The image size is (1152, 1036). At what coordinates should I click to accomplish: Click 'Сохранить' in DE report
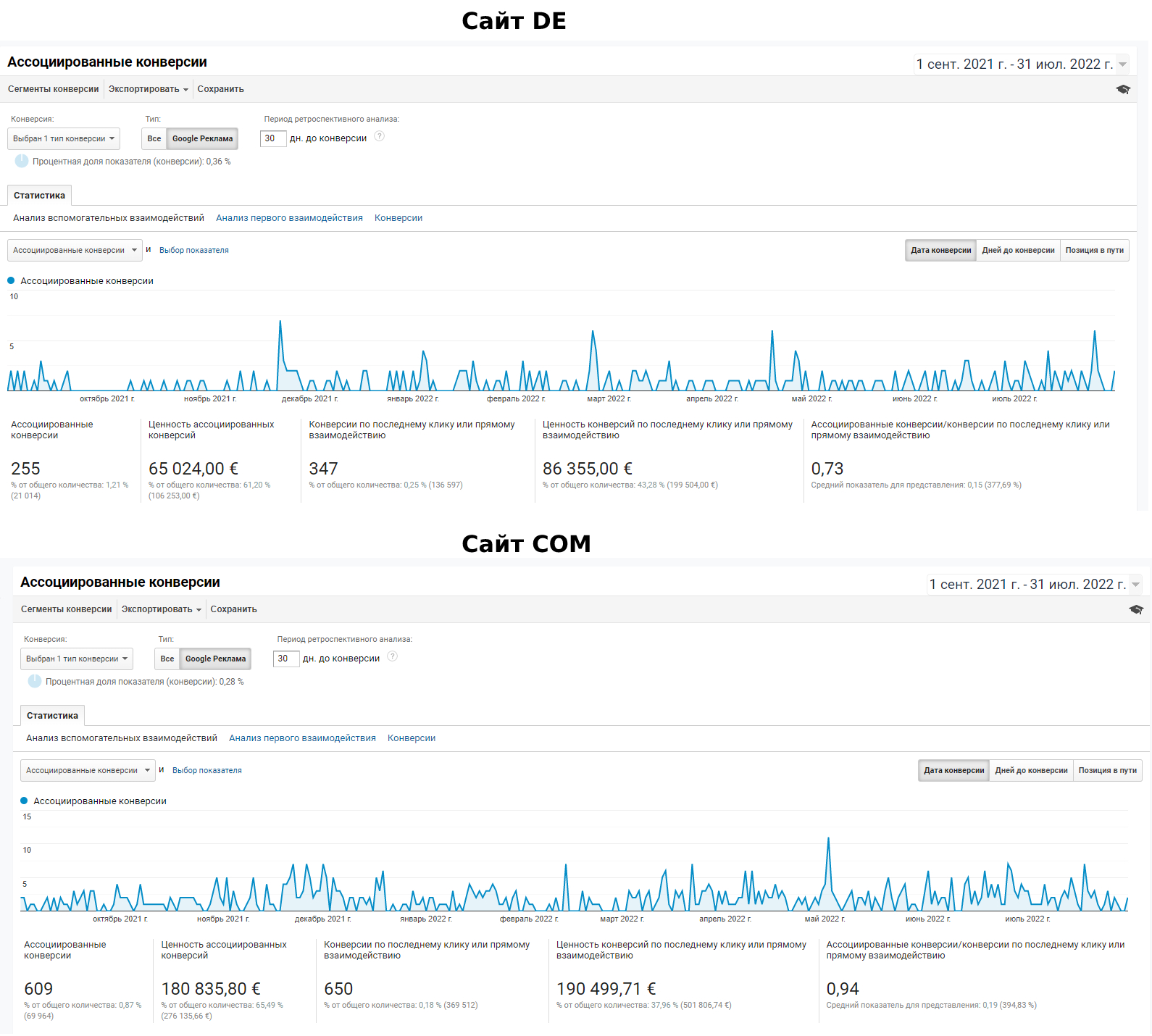221,89
